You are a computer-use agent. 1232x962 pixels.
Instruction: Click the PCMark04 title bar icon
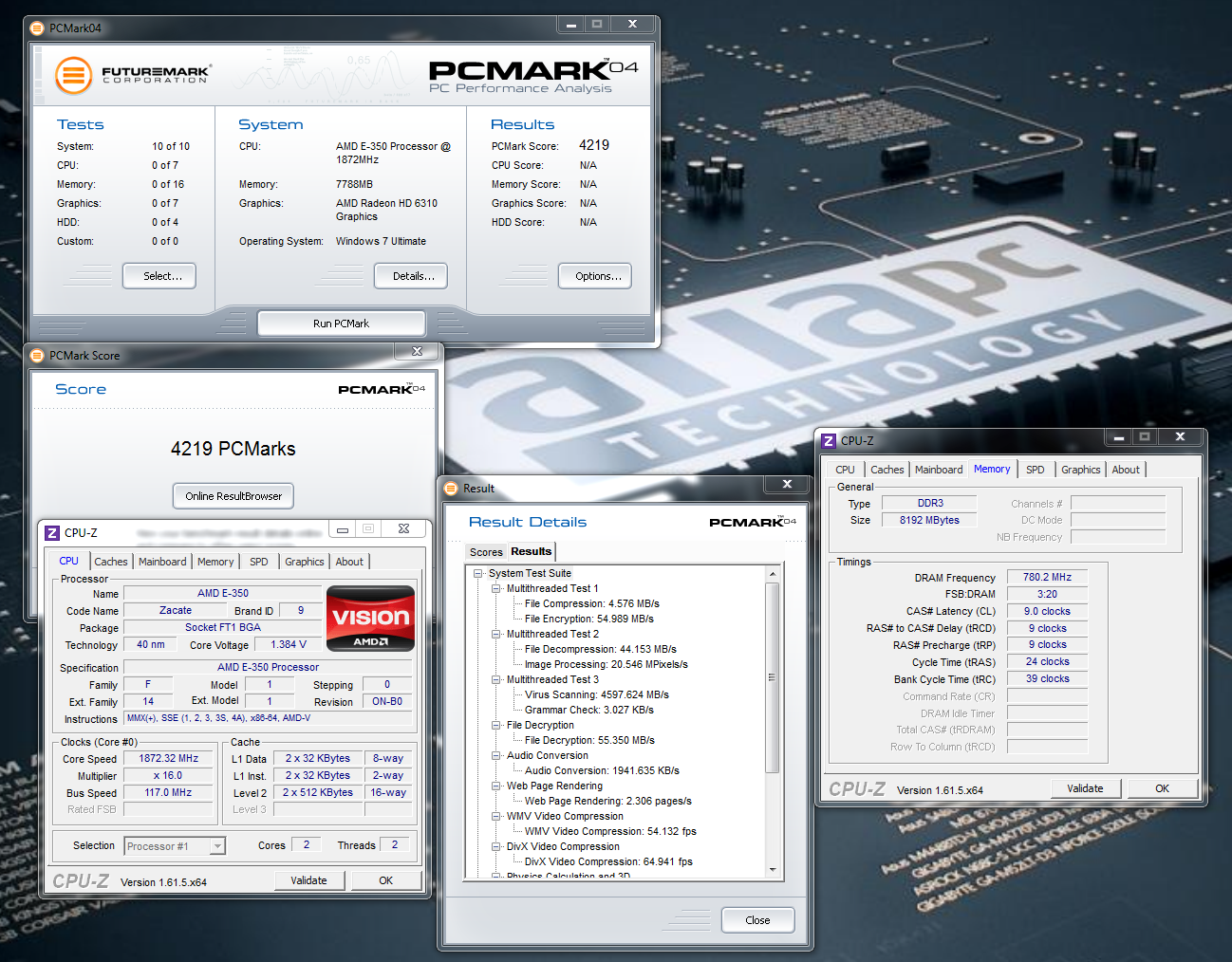pyautogui.click(x=37, y=28)
